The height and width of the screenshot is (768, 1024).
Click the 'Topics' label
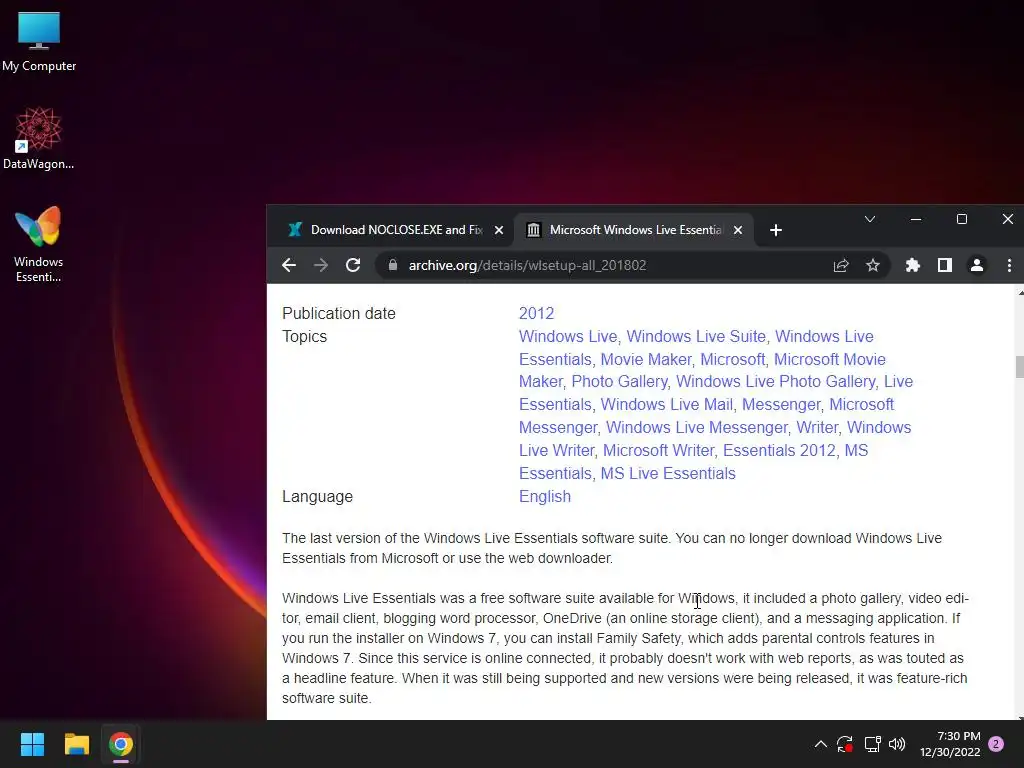304,336
